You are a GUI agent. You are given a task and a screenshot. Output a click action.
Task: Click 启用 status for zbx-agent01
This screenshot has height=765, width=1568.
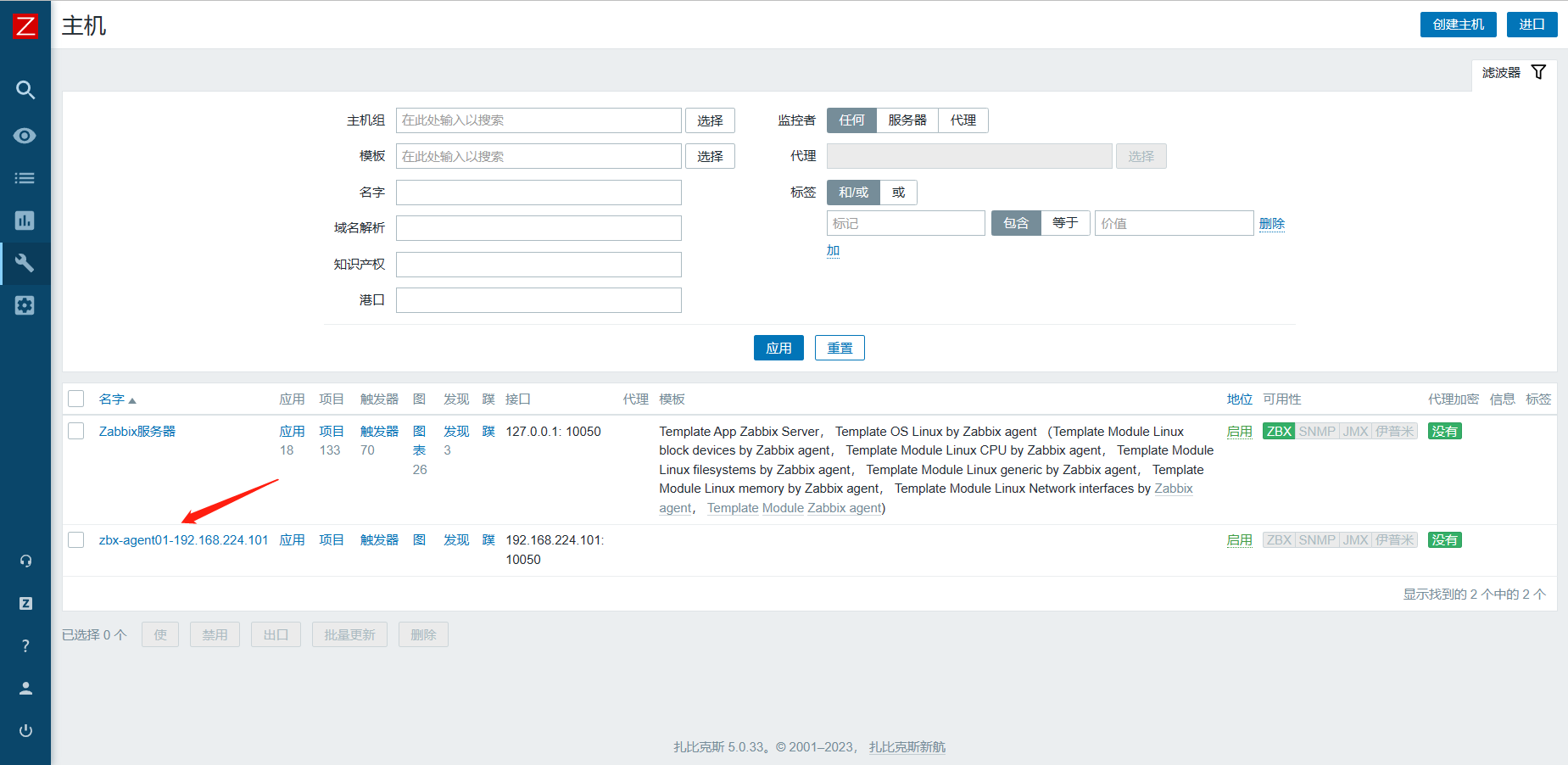tap(1239, 540)
